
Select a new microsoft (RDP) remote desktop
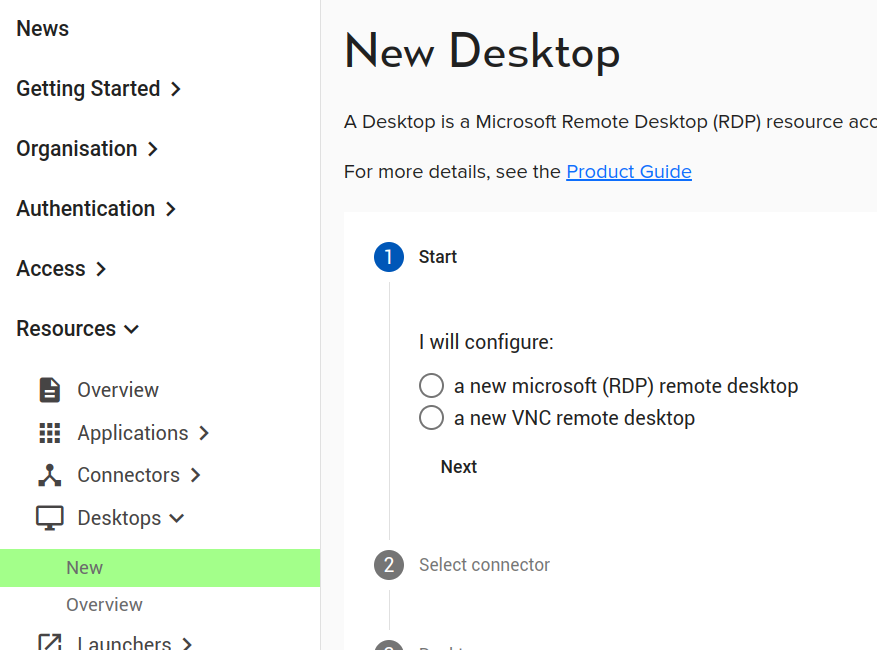point(431,386)
